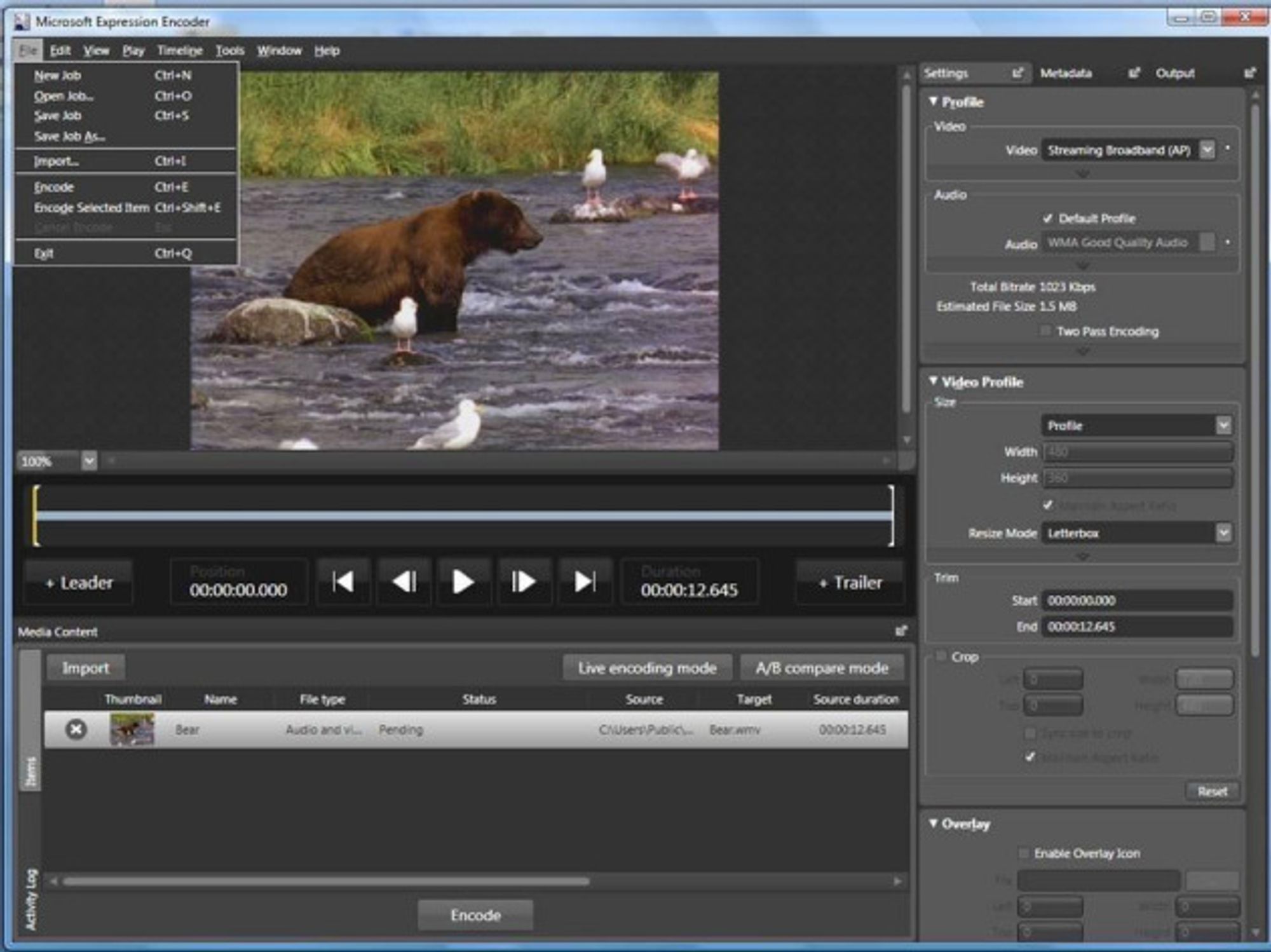This screenshot has height=952, width=1271.
Task: Click the Expression Encoder title bar icon
Action: [x=22, y=22]
